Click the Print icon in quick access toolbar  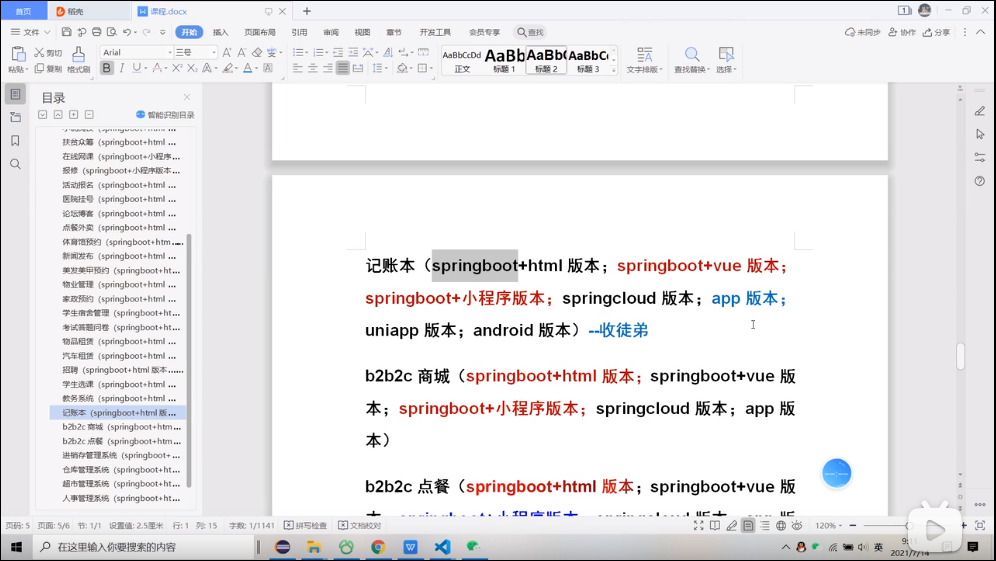click(97, 32)
